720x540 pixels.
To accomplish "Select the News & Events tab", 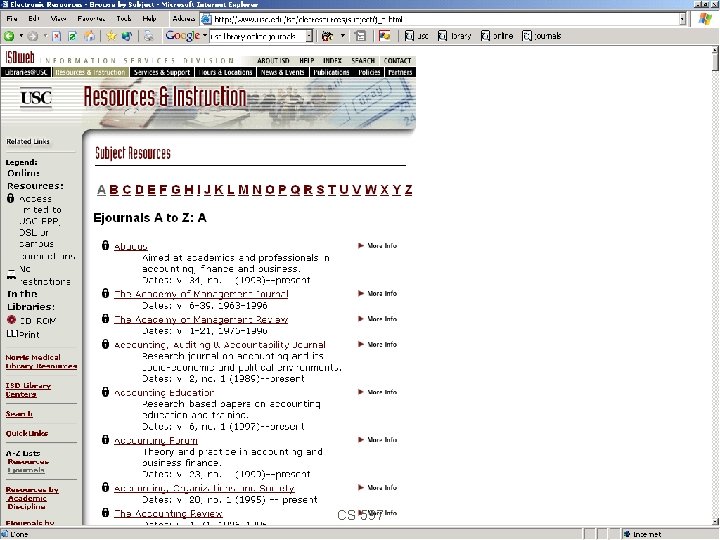I will click(x=283, y=72).
